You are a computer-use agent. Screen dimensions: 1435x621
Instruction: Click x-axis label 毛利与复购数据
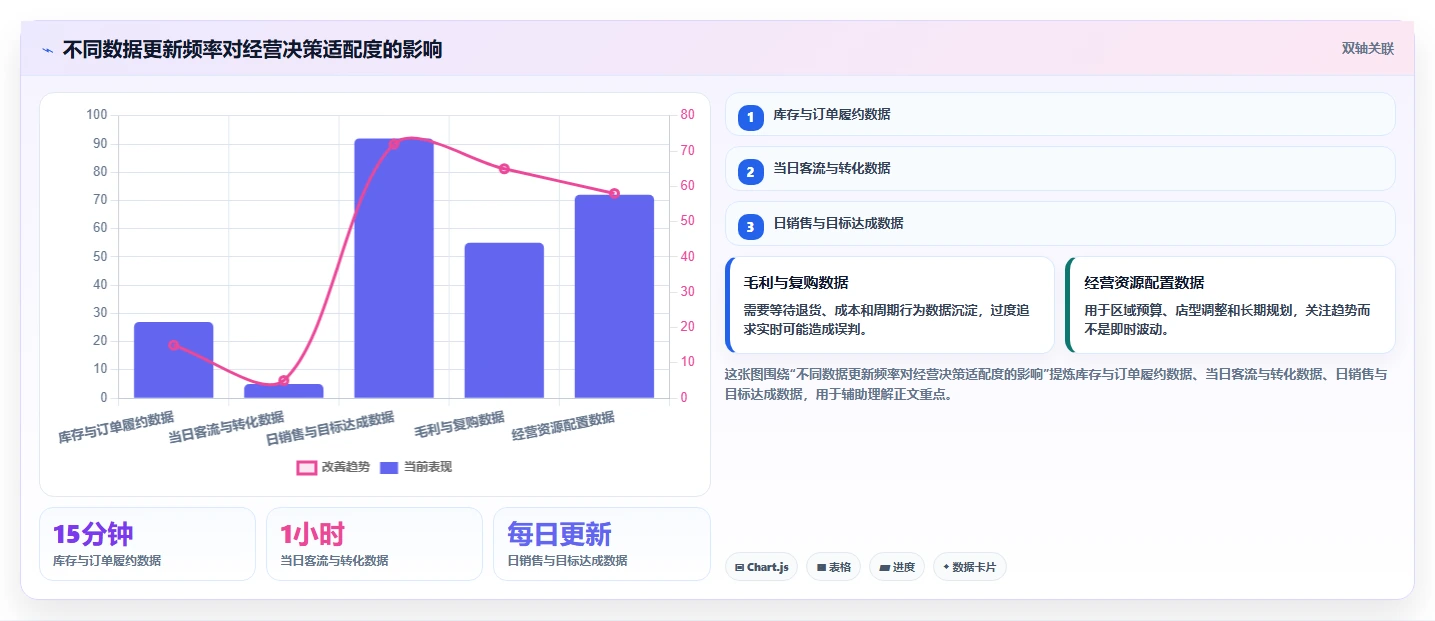[x=460, y=425]
